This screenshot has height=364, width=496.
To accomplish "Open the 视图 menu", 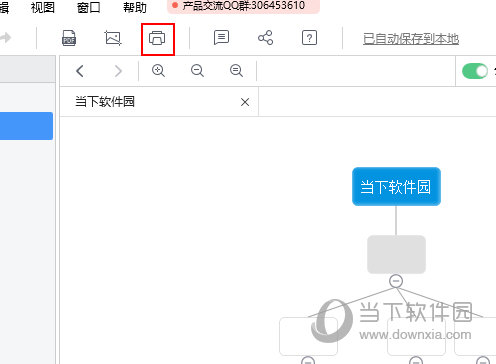I will pos(43,7).
